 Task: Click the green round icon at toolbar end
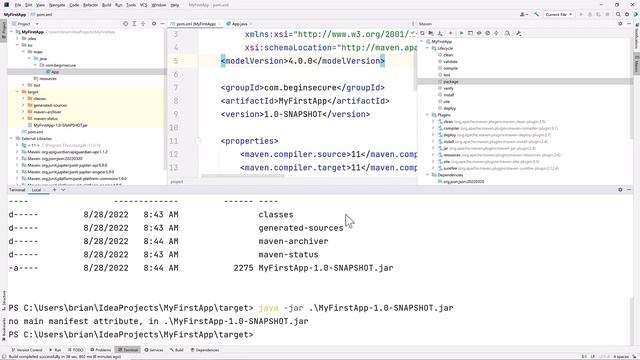[x=636, y=14]
